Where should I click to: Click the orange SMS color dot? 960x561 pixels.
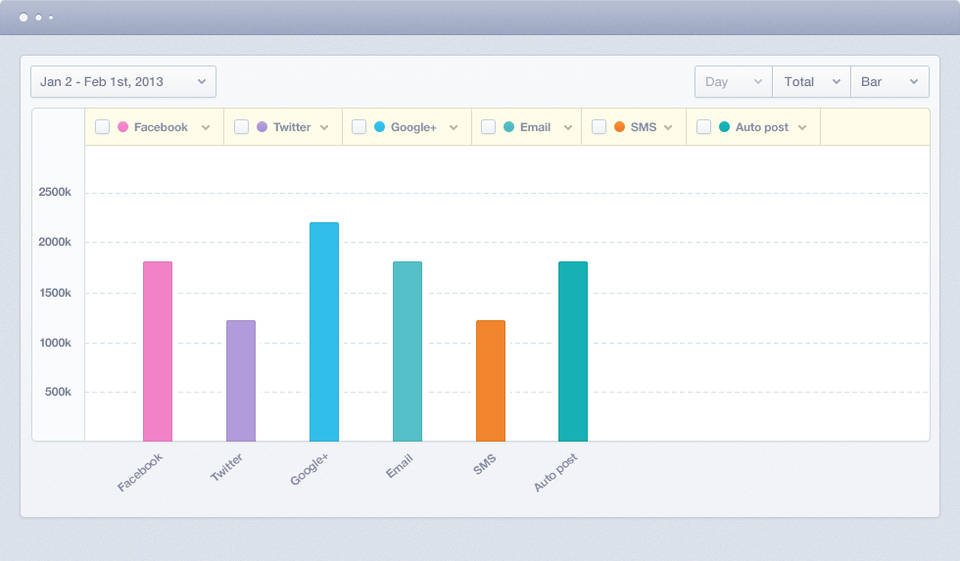click(x=620, y=127)
